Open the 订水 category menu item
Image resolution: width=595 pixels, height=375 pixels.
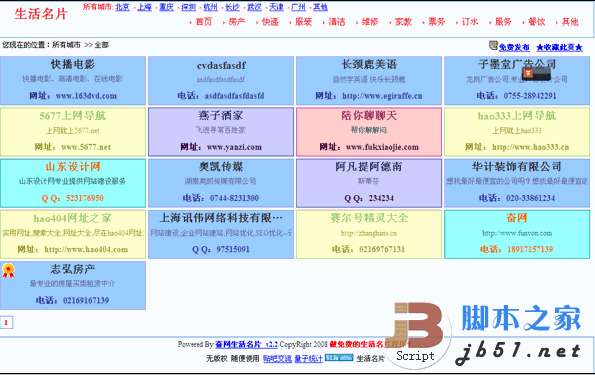coord(470,22)
